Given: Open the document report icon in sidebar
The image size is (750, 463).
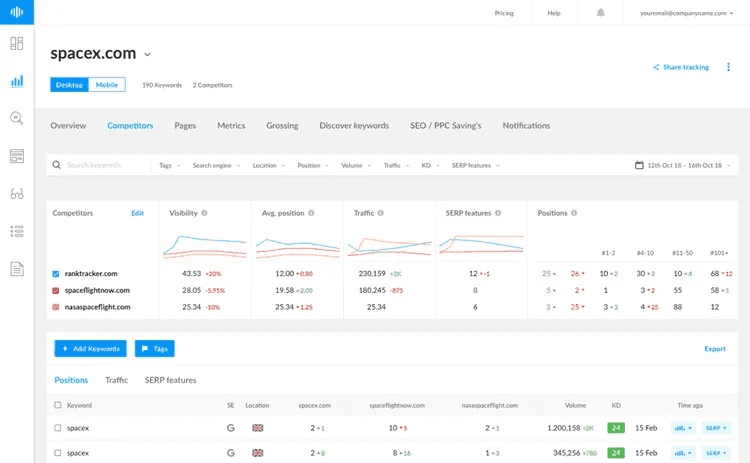Looking at the screenshot, I should [x=16, y=268].
